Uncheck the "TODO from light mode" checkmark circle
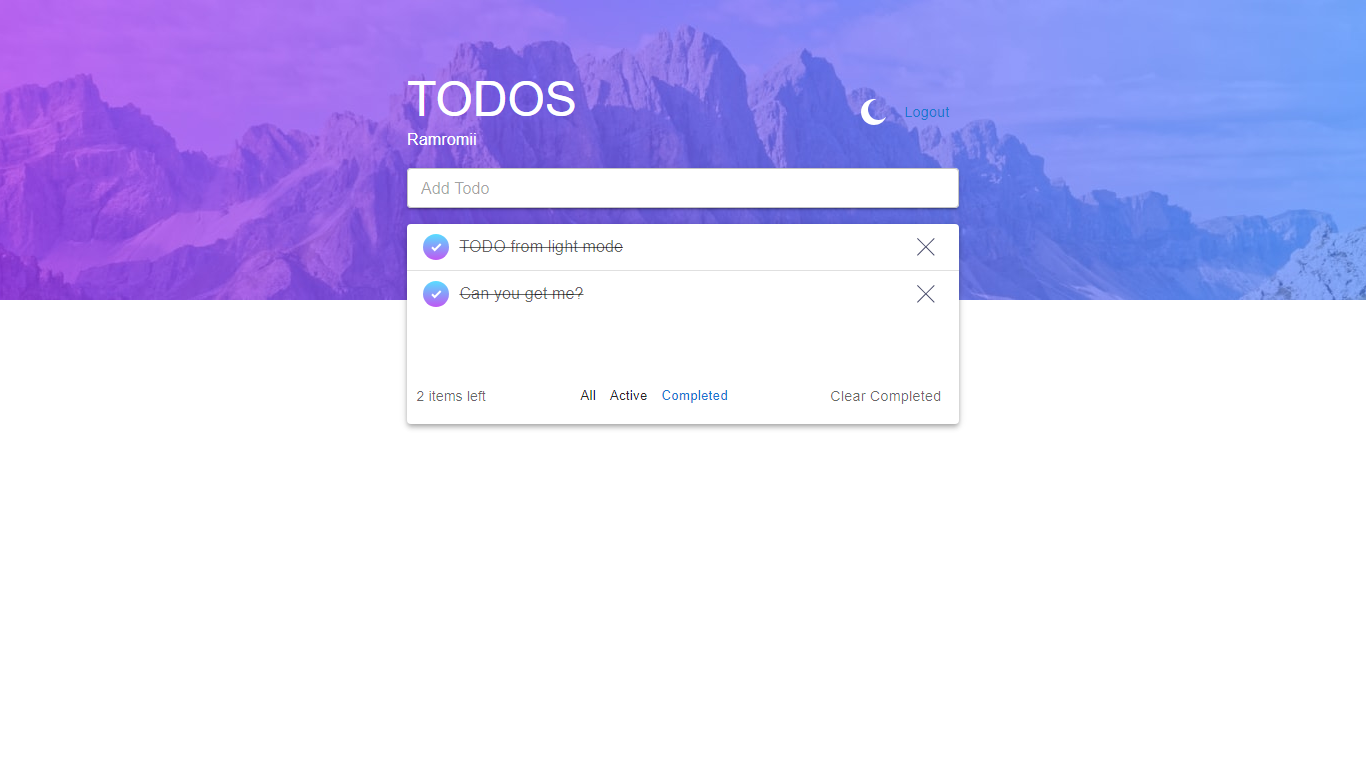This screenshot has width=1366, height=768. 436,247
